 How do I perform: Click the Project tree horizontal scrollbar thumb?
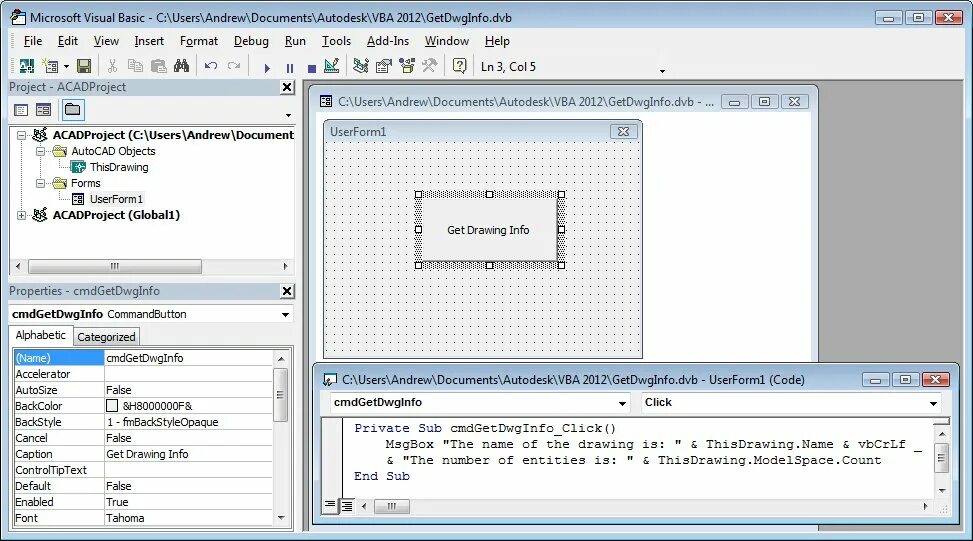(115, 266)
